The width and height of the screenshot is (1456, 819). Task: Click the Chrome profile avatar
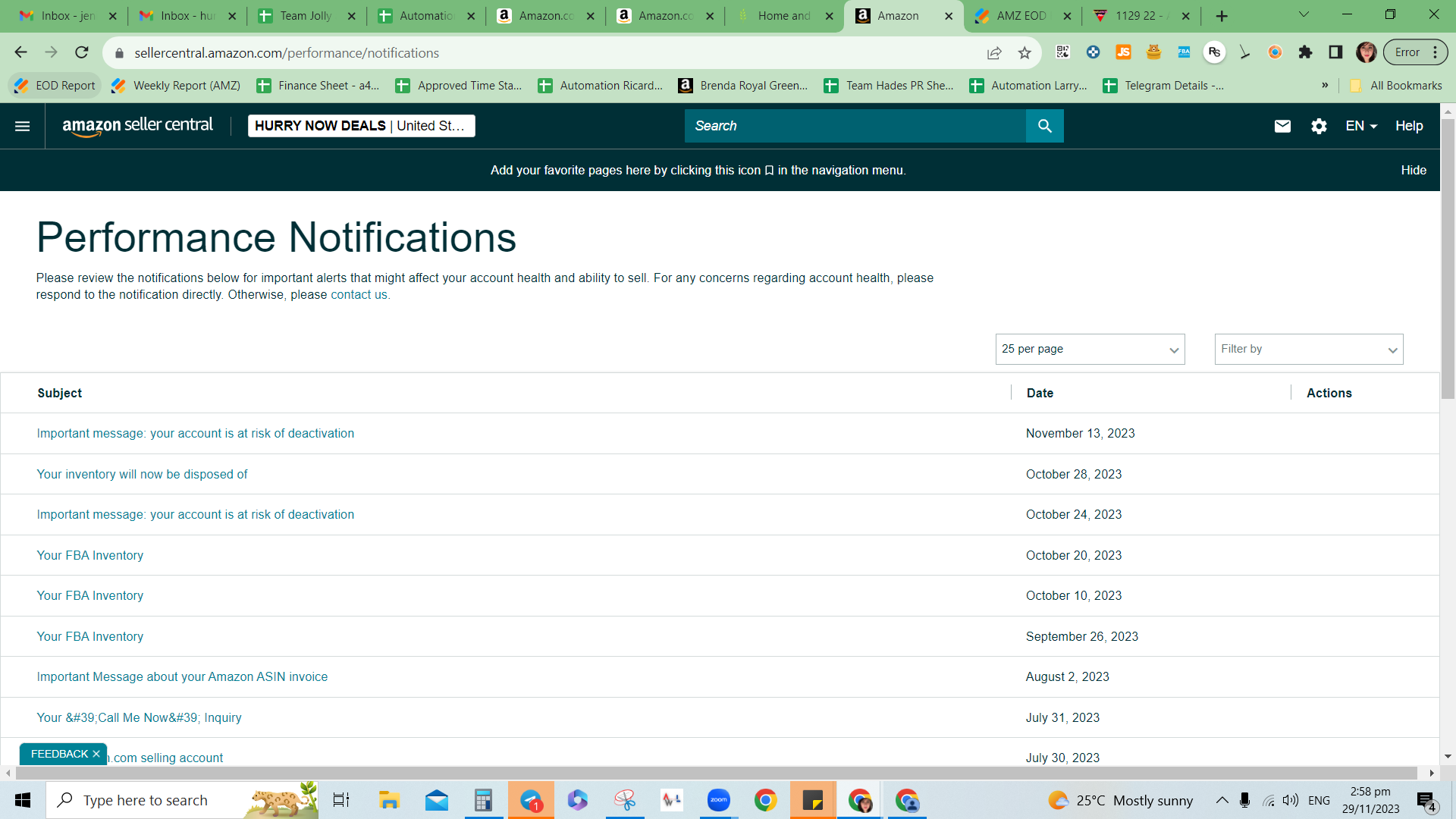coord(1367,52)
